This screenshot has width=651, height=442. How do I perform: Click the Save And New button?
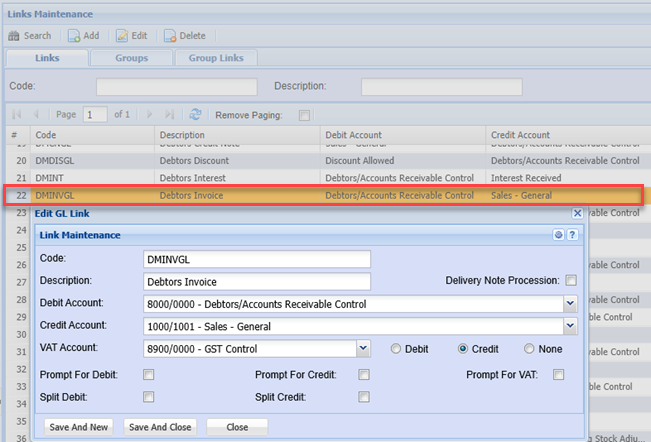point(78,426)
